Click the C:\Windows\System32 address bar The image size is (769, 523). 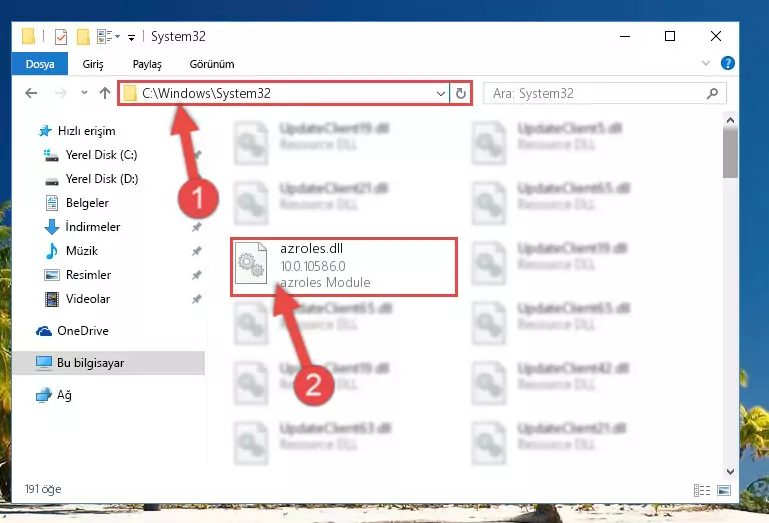[283, 93]
